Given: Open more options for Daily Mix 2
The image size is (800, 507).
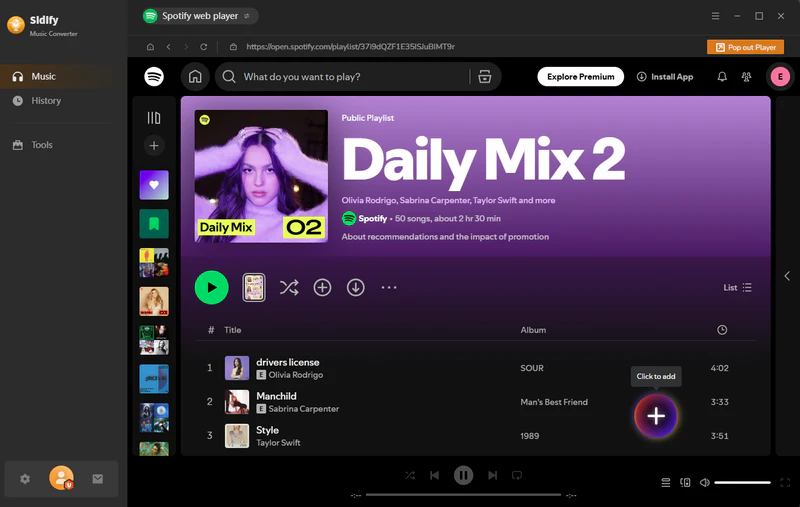Looking at the screenshot, I should point(389,288).
